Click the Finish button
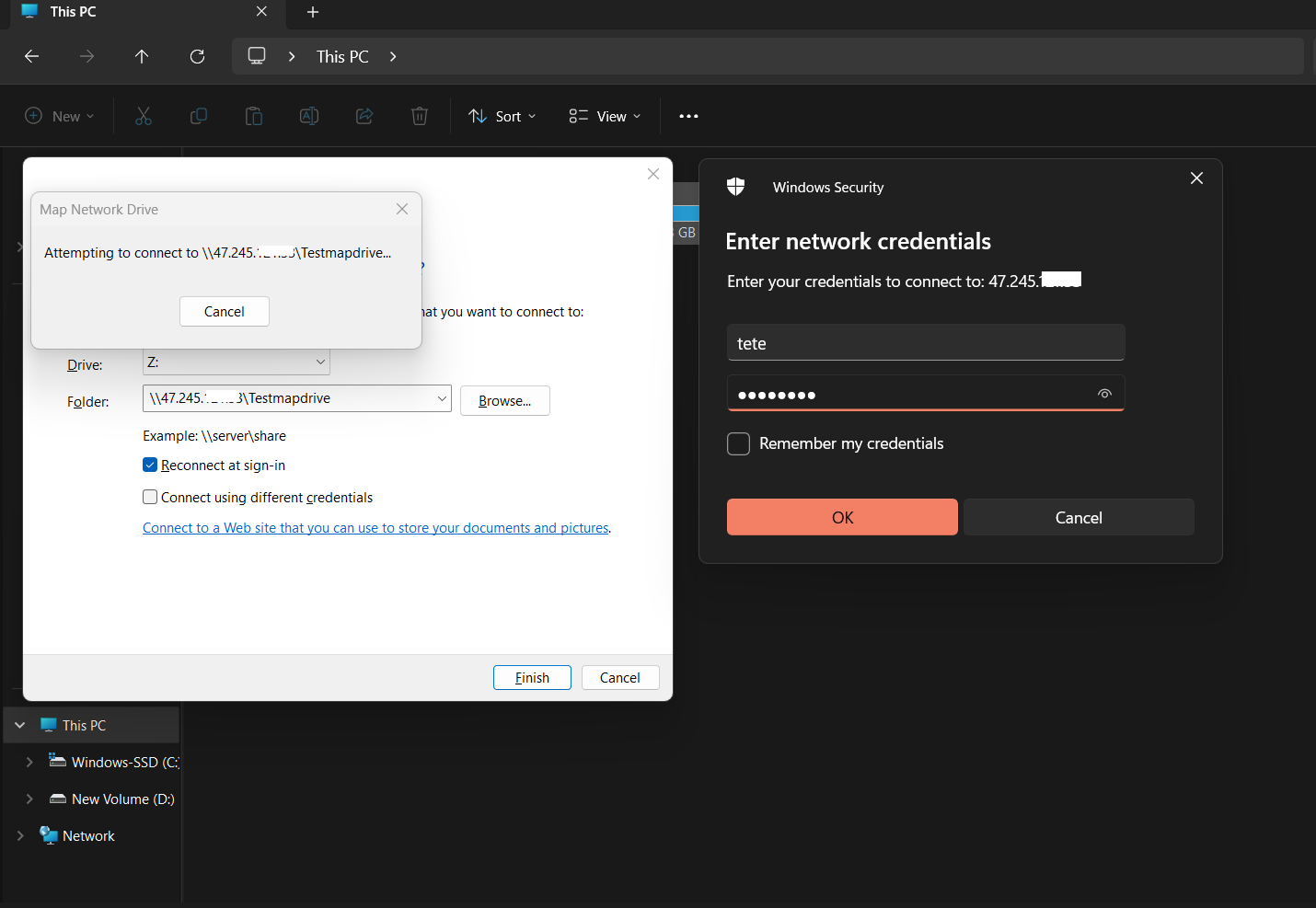This screenshot has height=908, width=1316. (532, 677)
